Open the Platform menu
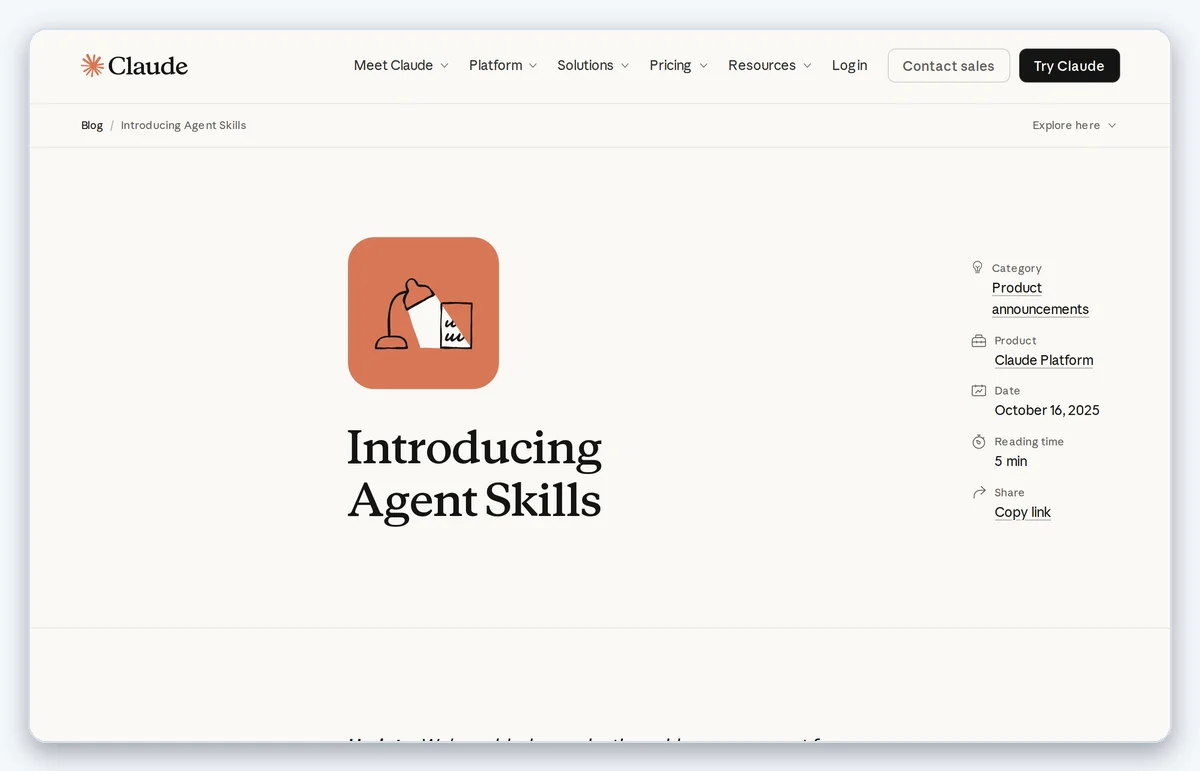1200x771 pixels. coord(503,65)
